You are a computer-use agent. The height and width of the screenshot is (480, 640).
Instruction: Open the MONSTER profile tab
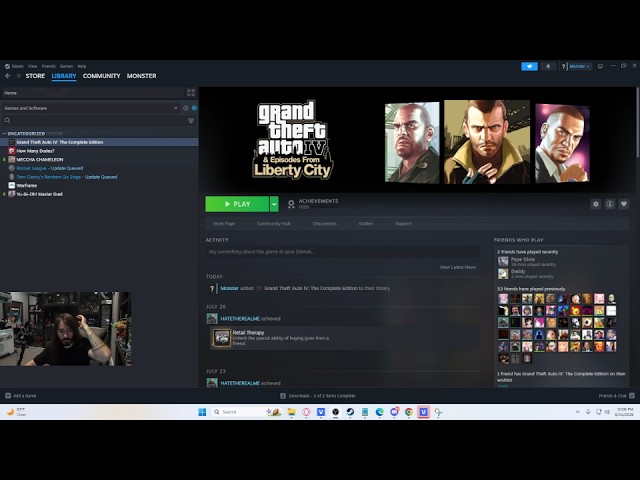point(141,76)
